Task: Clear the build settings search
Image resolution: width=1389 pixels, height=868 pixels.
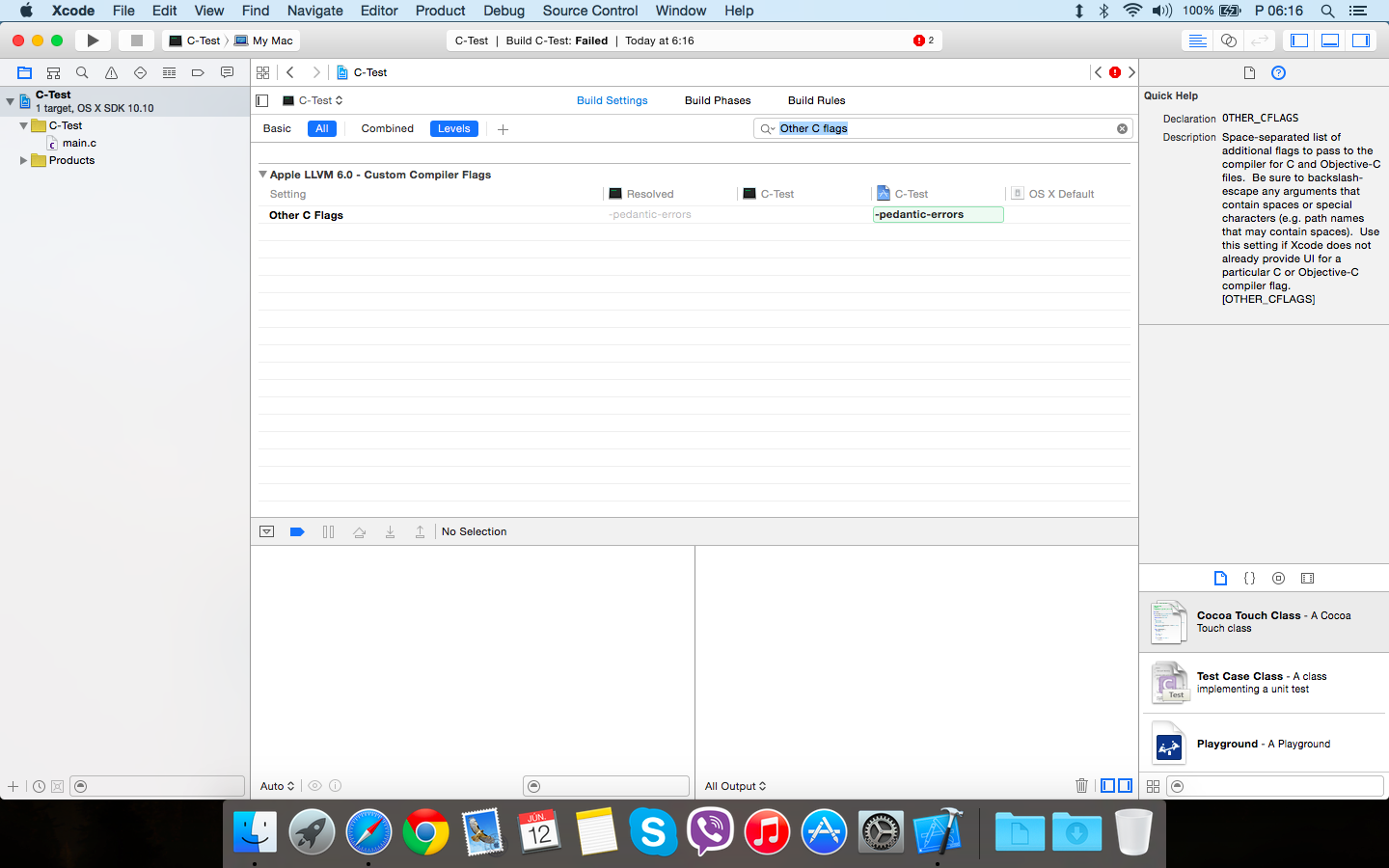Action: 1122,128
